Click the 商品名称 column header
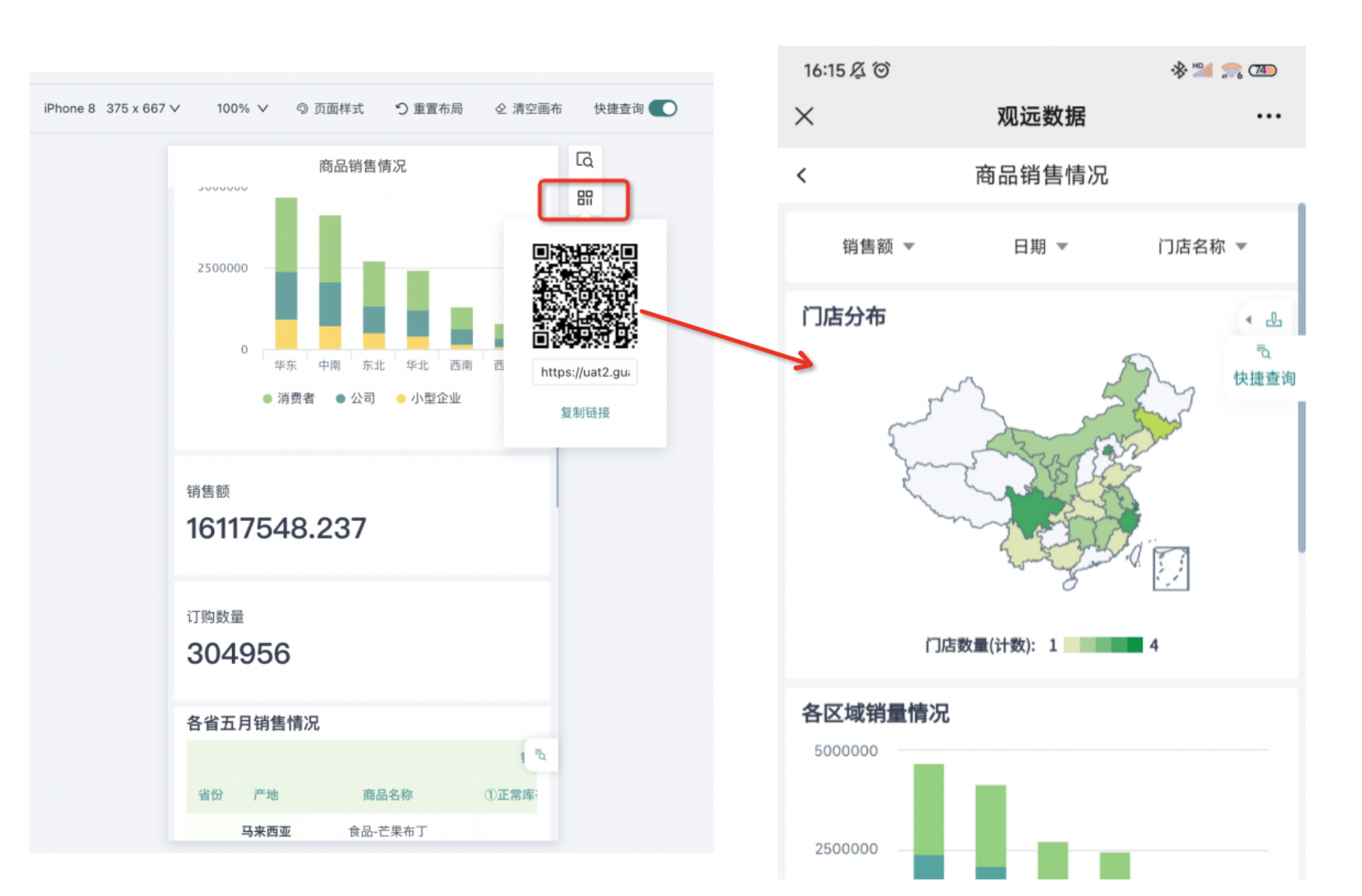This screenshot has width=1362, height=896. 388,795
